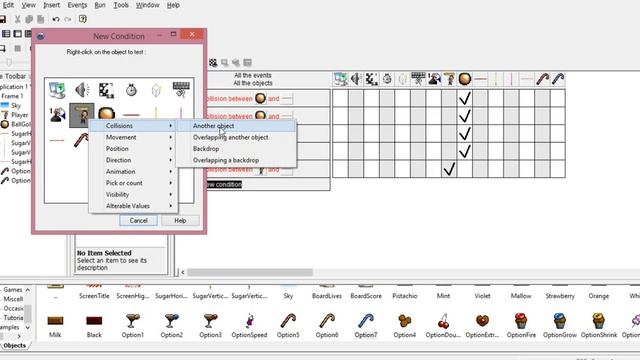Click the Save icon in main toolbar
Viewport: 640px width, 360px height.
[3, 19]
